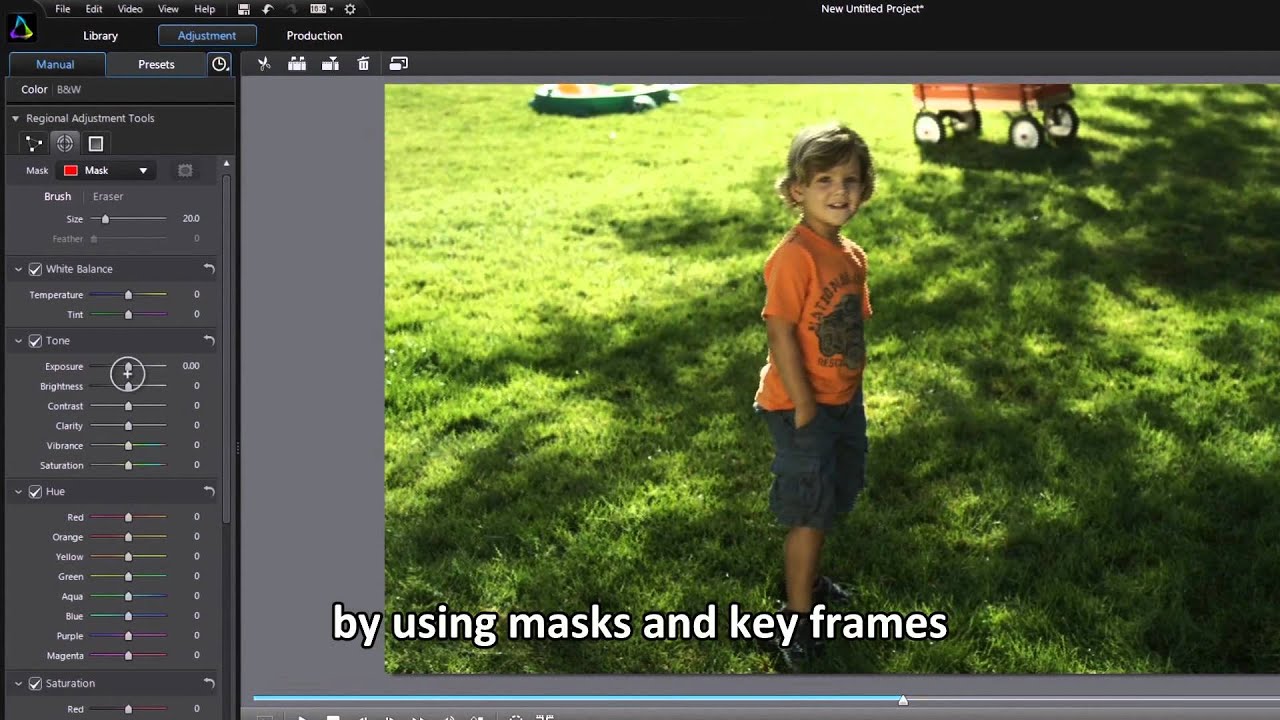
Task: Open the Help menu
Action: pyautogui.click(x=204, y=9)
